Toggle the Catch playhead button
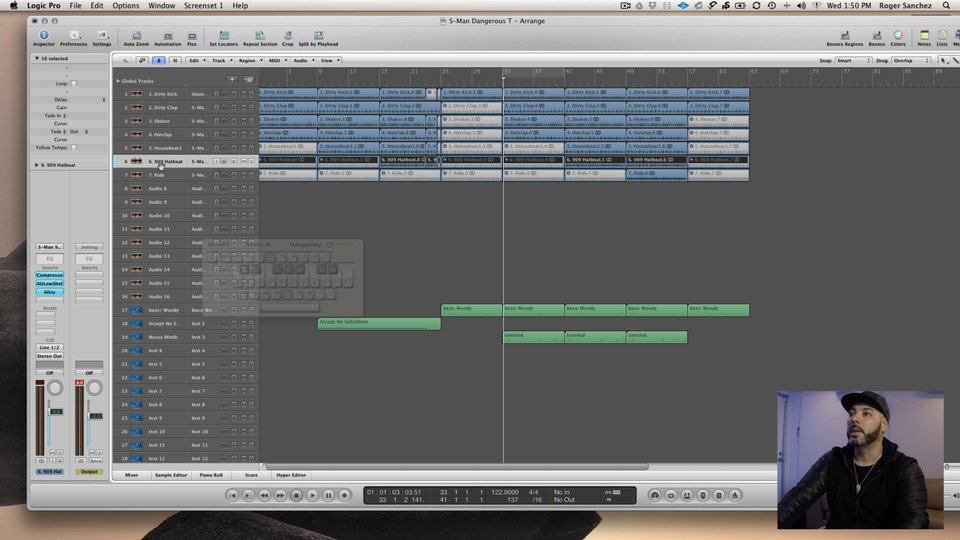 [x=159, y=61]
